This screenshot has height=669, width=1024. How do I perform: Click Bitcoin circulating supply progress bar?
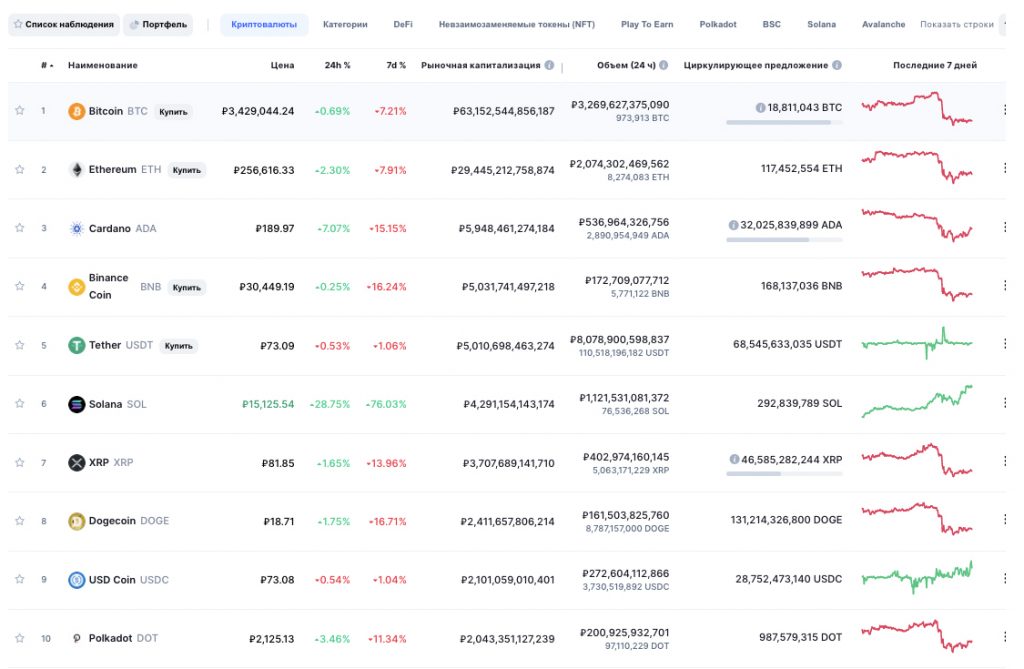pyautogui.click(x=784, y=122)
